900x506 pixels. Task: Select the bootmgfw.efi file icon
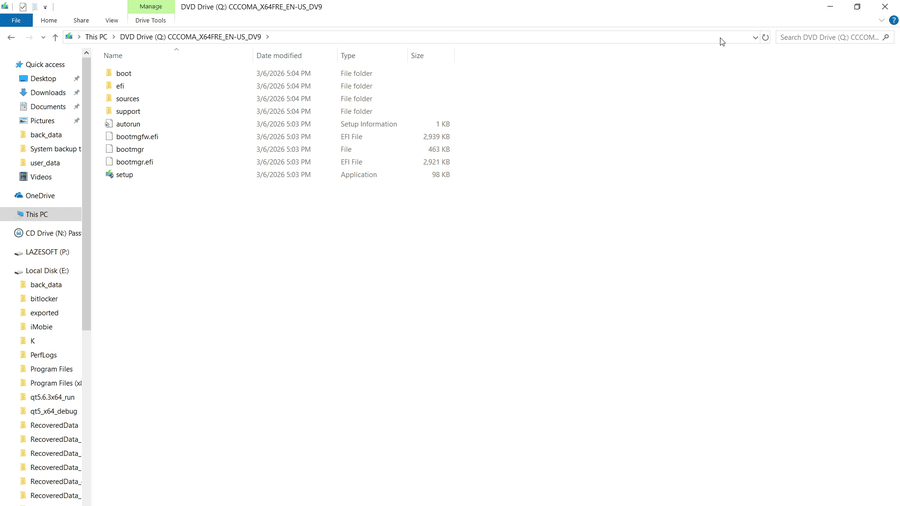(x=109, y=136)
